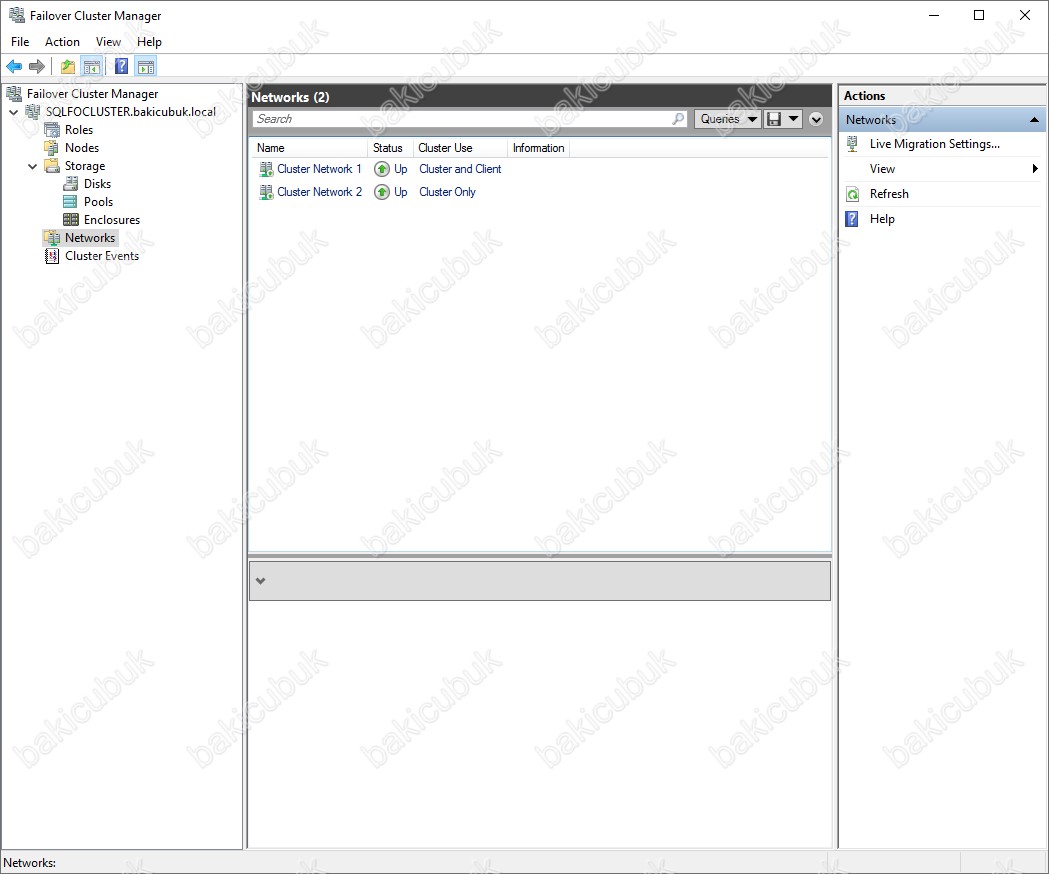Click the blue Help toolbar icon

121,66
